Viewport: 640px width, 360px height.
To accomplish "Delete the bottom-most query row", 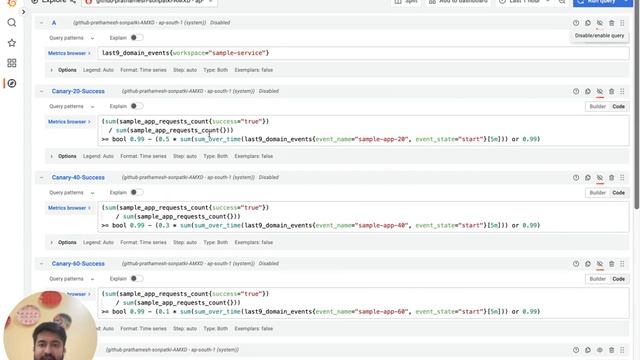I will 611,350.
